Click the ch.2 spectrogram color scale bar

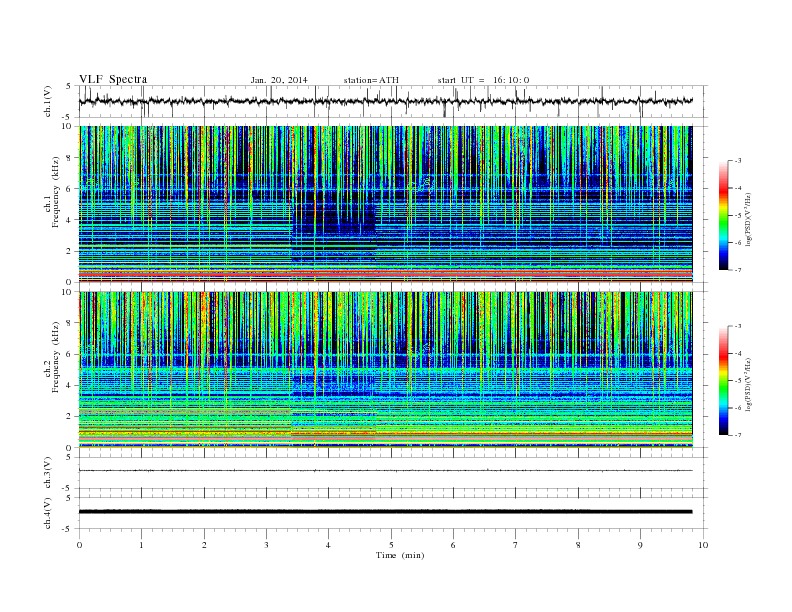coord(723,381)
